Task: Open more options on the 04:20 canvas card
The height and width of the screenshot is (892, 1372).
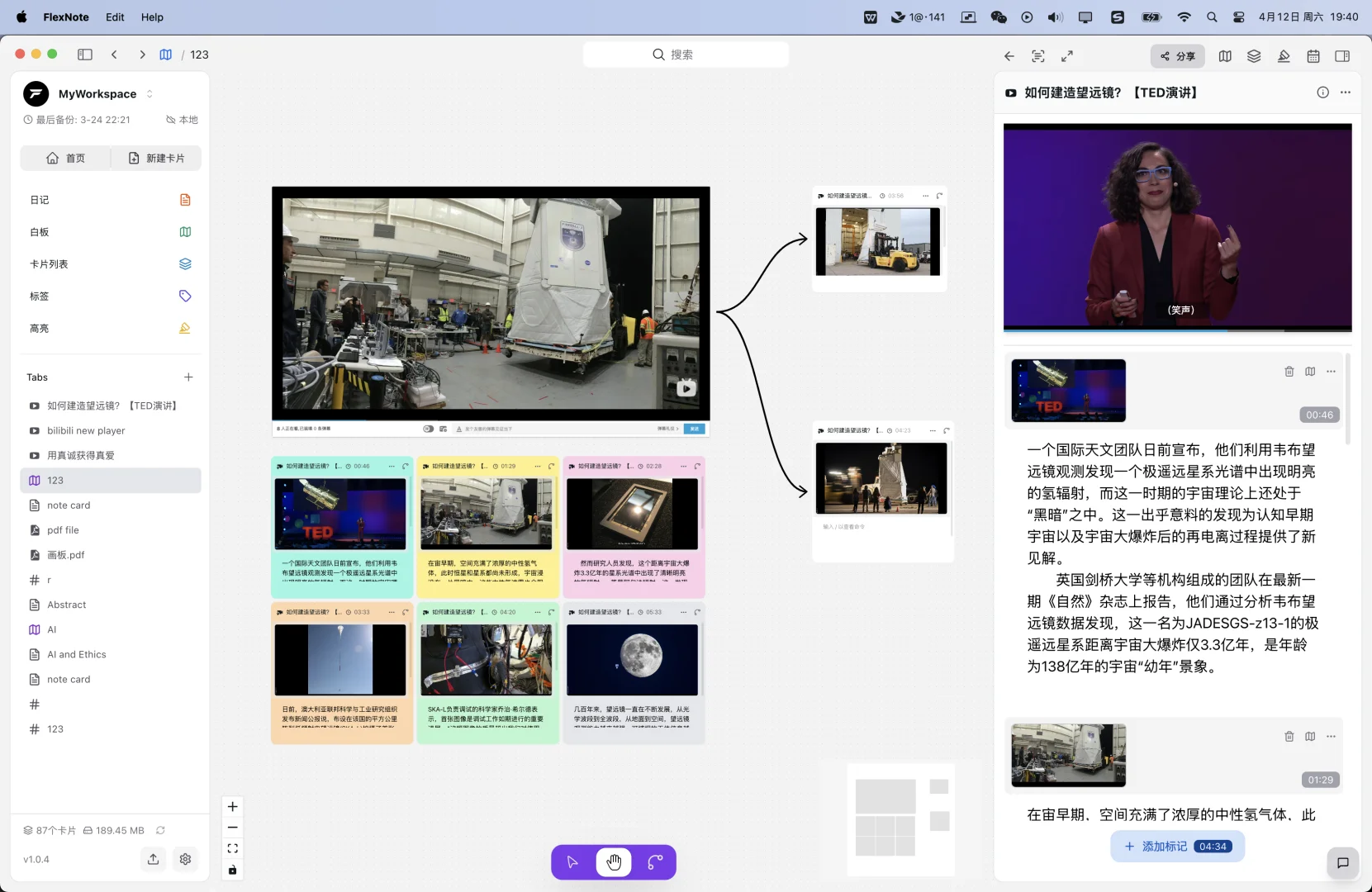Action: (x=538, y=612)
